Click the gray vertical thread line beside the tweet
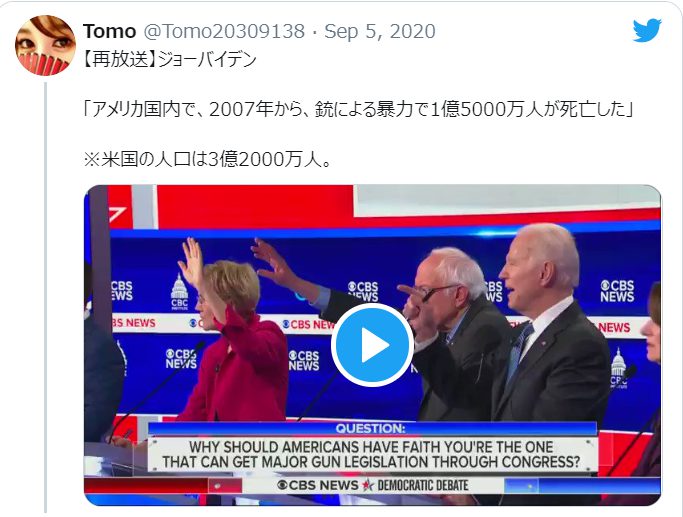The image size is (683, 517). [45, 297]
